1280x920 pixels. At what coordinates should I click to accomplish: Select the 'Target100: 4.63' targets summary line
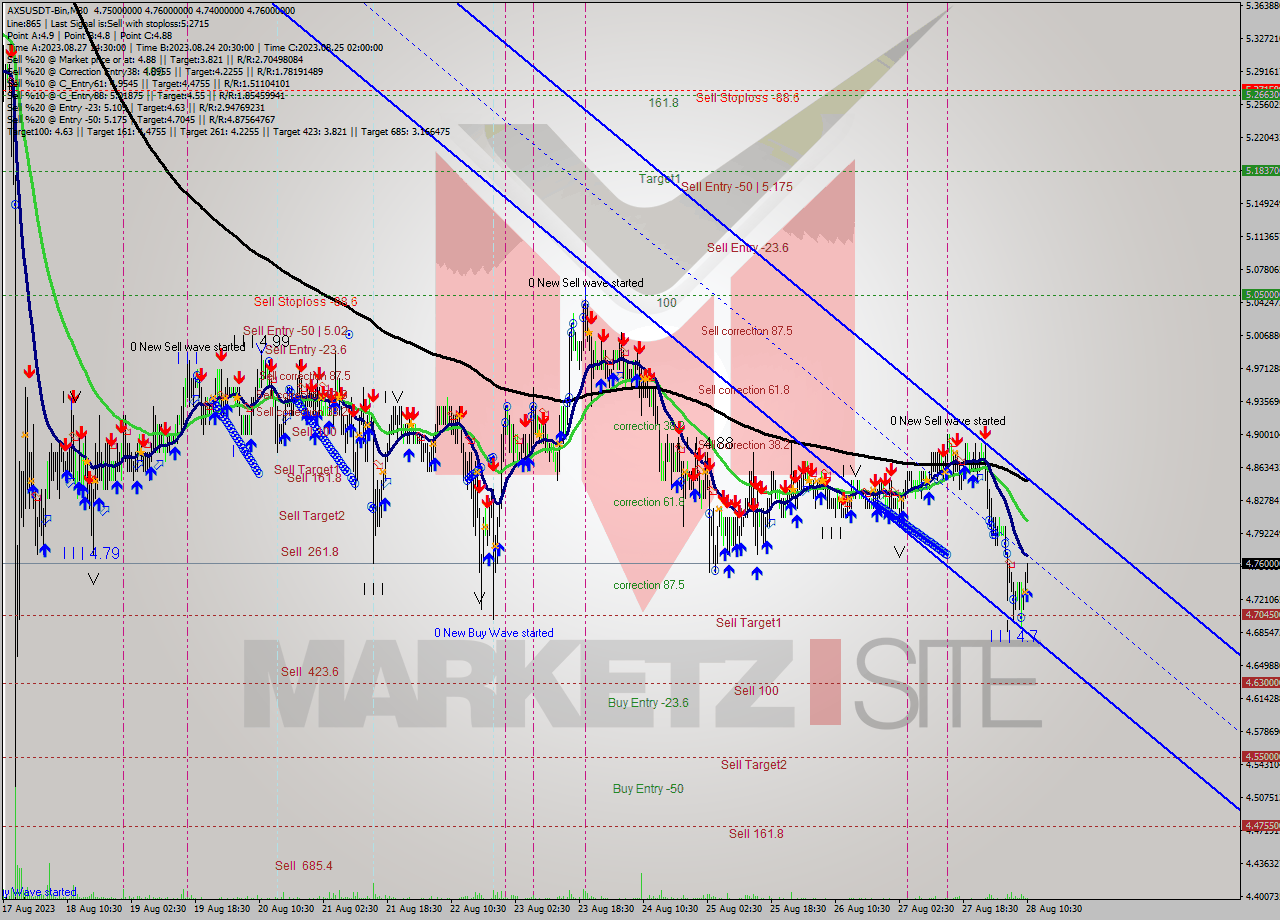click(x=228, y=131)
